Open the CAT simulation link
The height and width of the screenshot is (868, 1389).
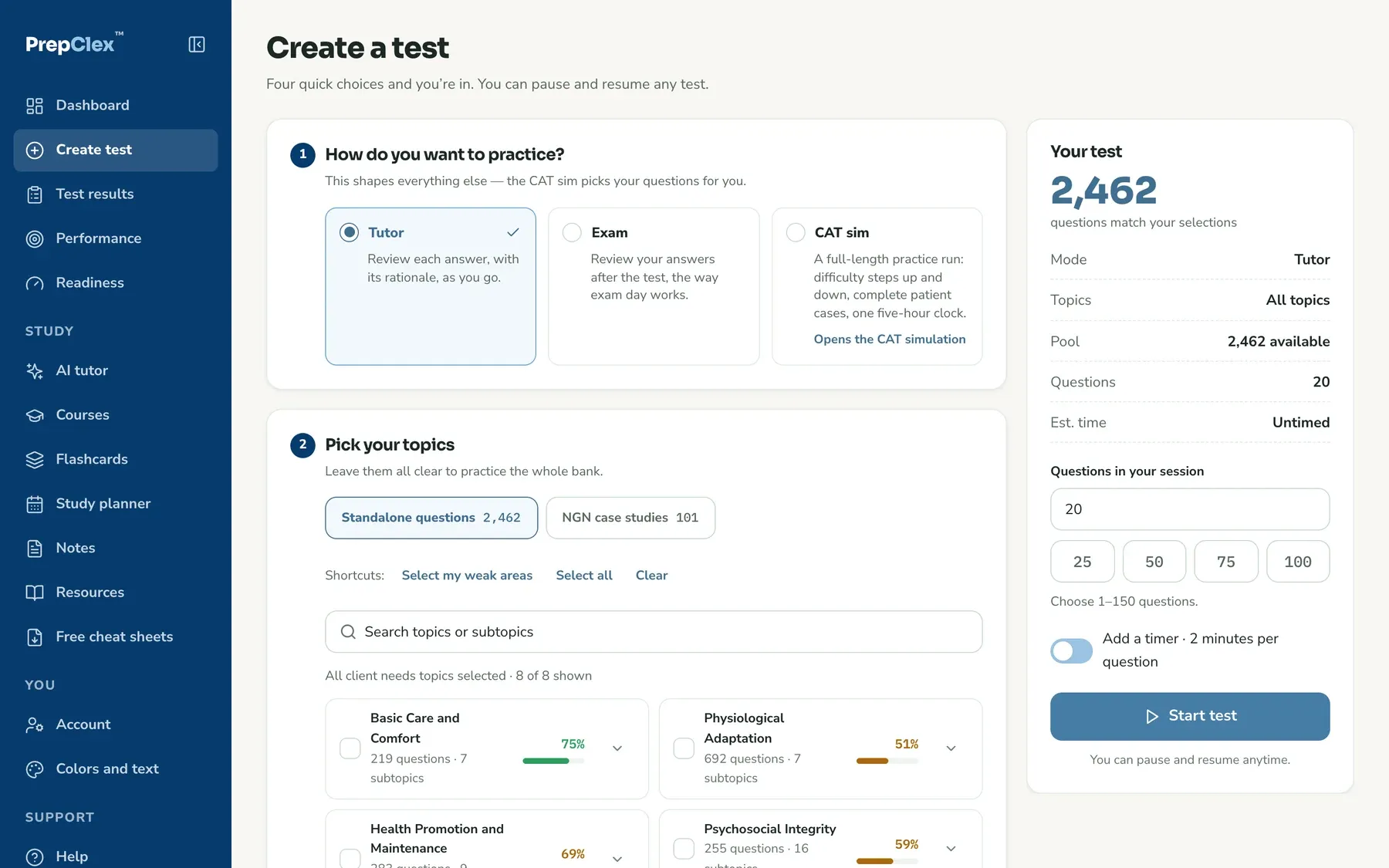[890, 339]
